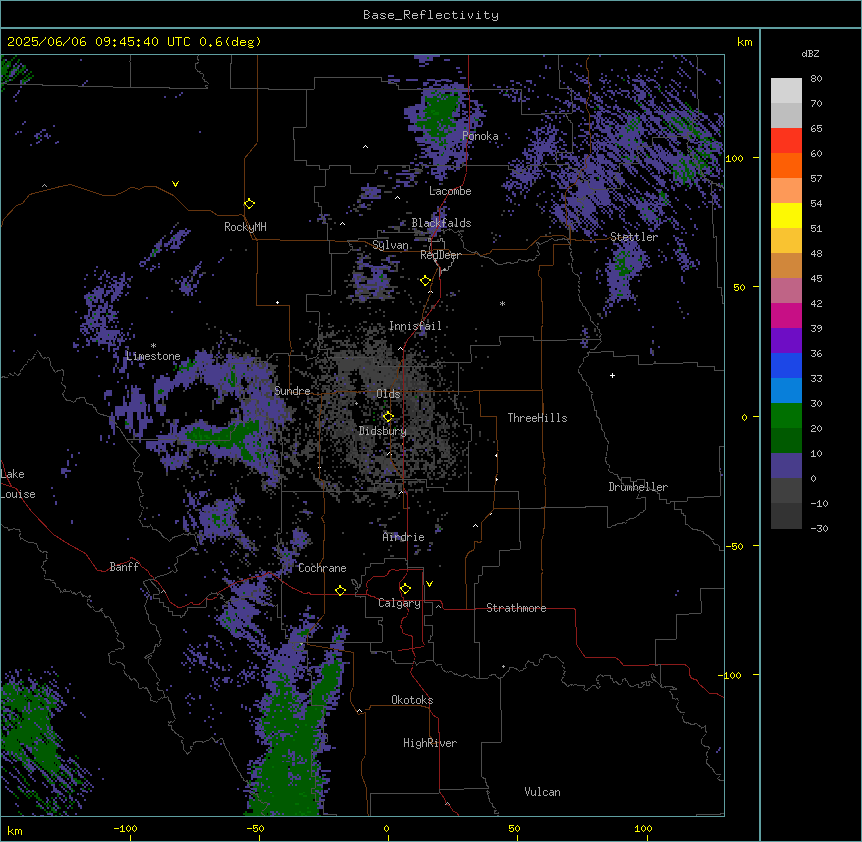Viewport: 862px width, 842px height.
Task: Select the light gray 80-70 dBZ legend color
Action: click(786, 91)
